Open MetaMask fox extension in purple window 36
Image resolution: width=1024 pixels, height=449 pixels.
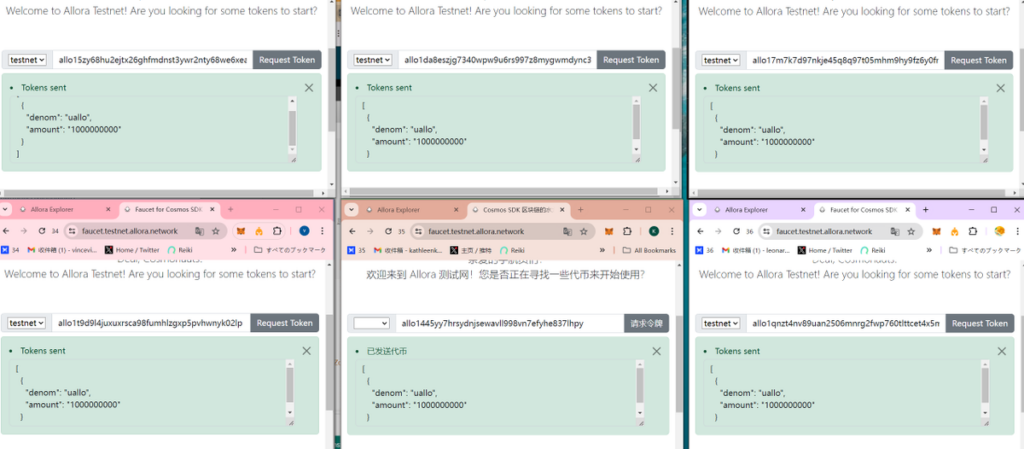[936, 231]
